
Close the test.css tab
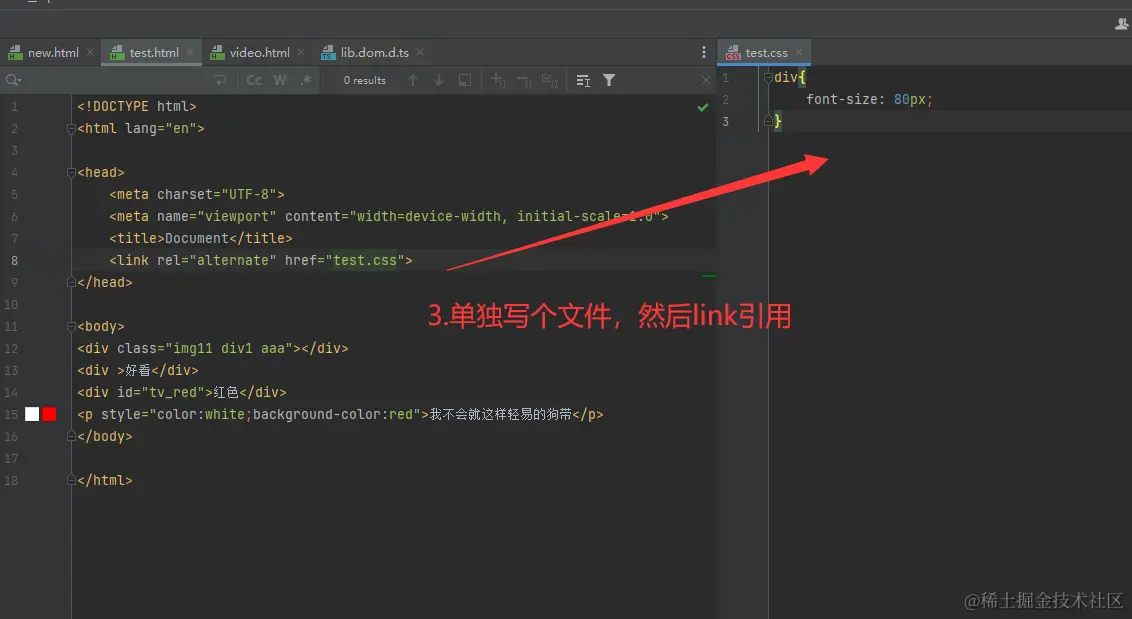click(799, 52)
